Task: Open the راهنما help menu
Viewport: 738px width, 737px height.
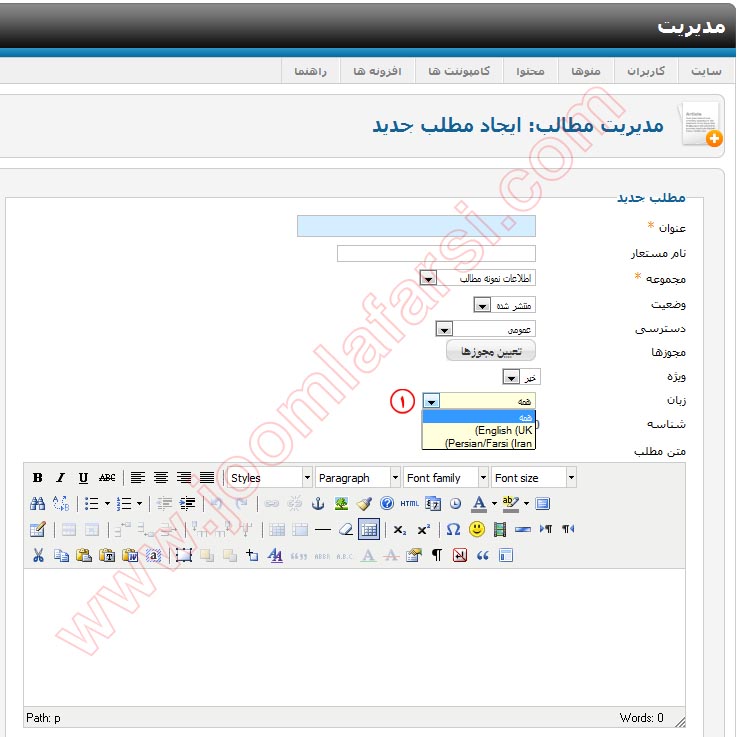Action: (x=311, y=71)
